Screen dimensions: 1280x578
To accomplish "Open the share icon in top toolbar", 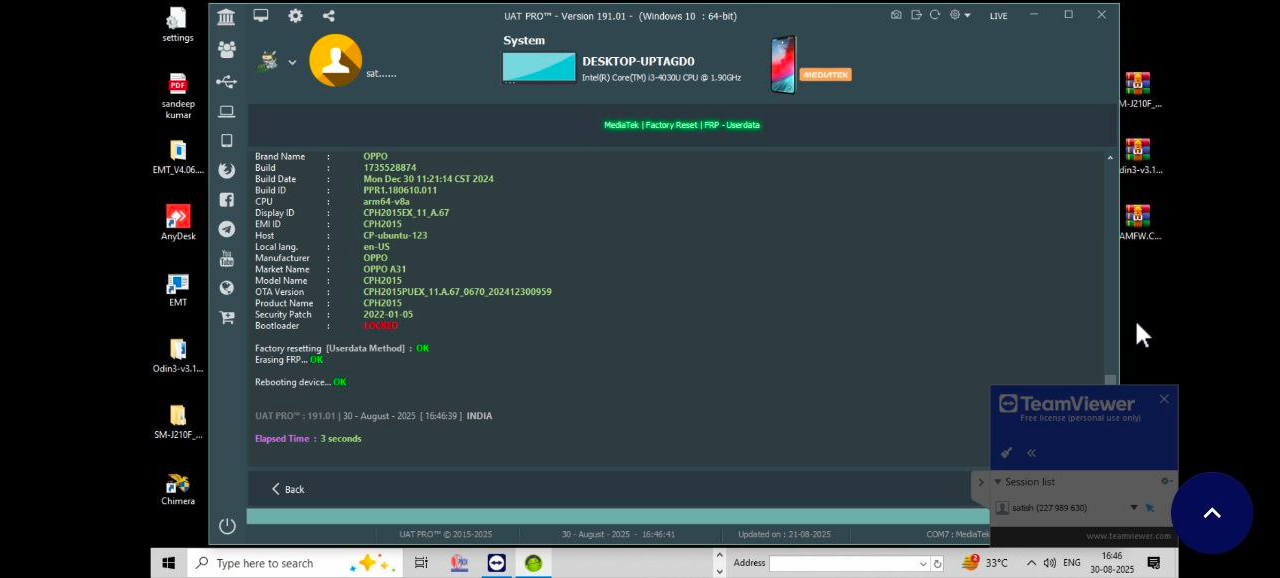I will point(329,16).
